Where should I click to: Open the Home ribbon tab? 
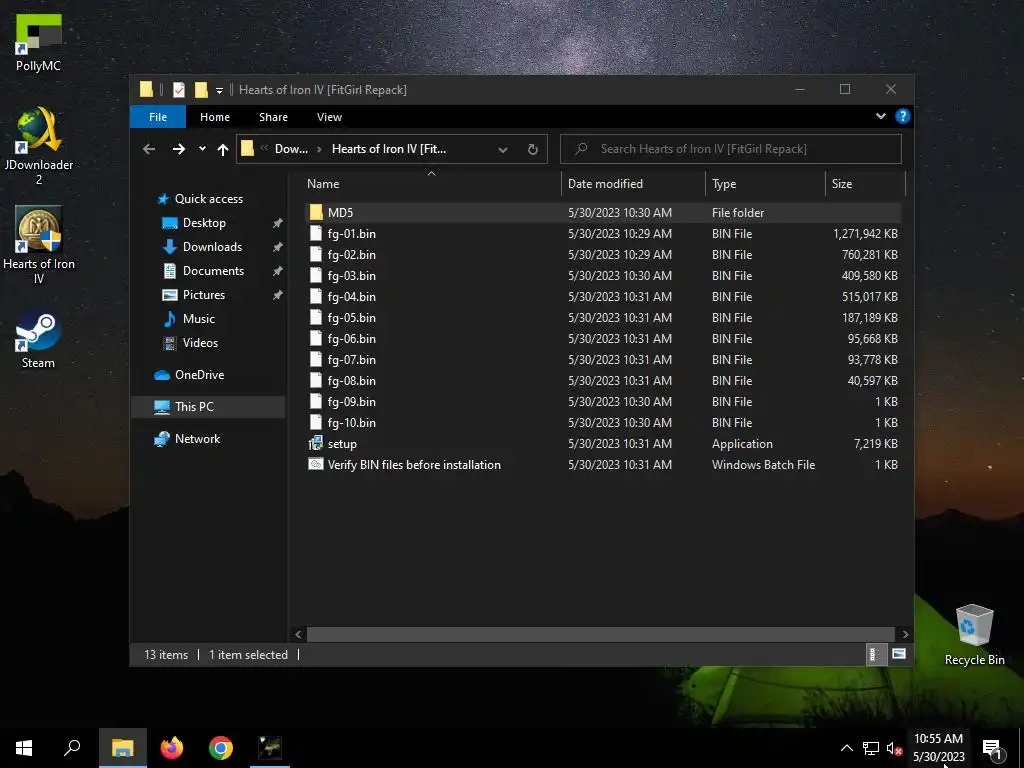pos(215,117)
